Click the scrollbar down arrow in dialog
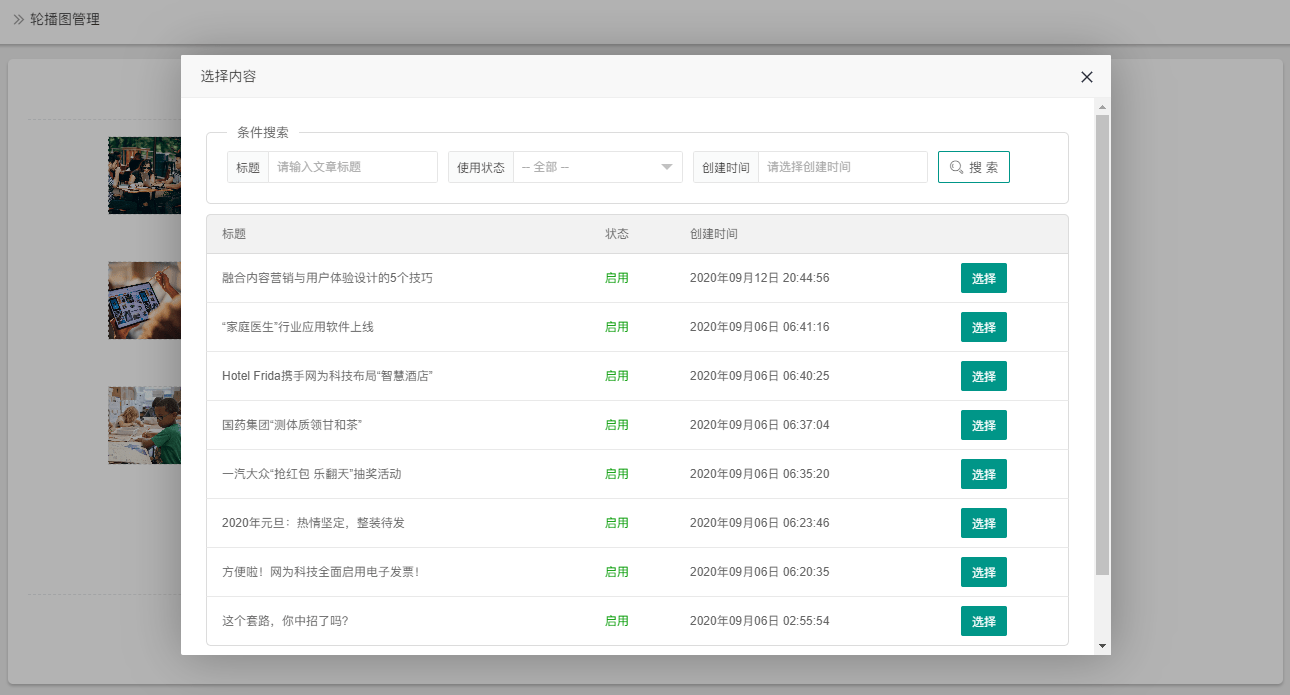This screenshot has height=695, width=1290. (1103, 647)
